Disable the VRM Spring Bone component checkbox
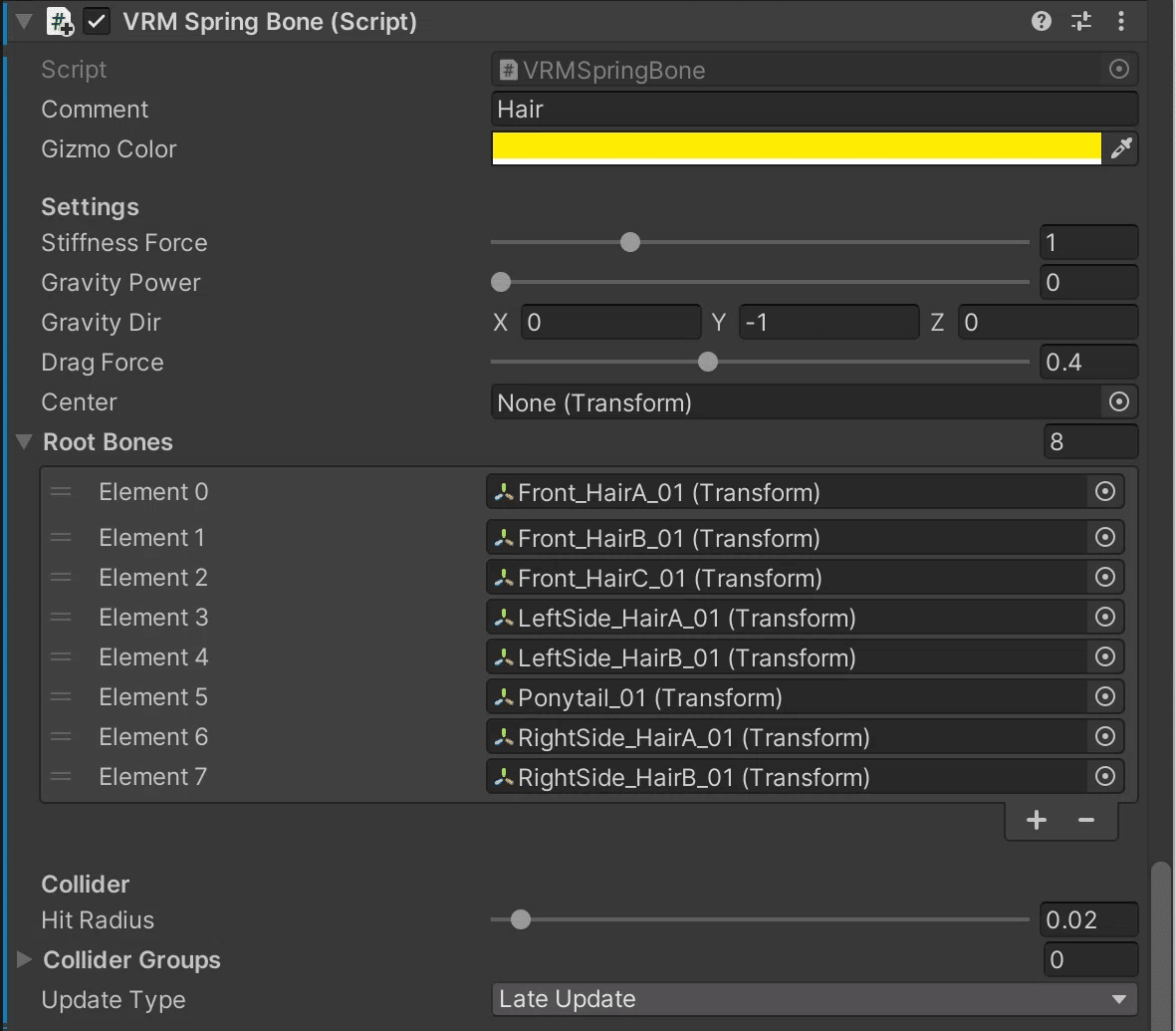This screenshot has height=1031, width=1176. coord(98,22)
